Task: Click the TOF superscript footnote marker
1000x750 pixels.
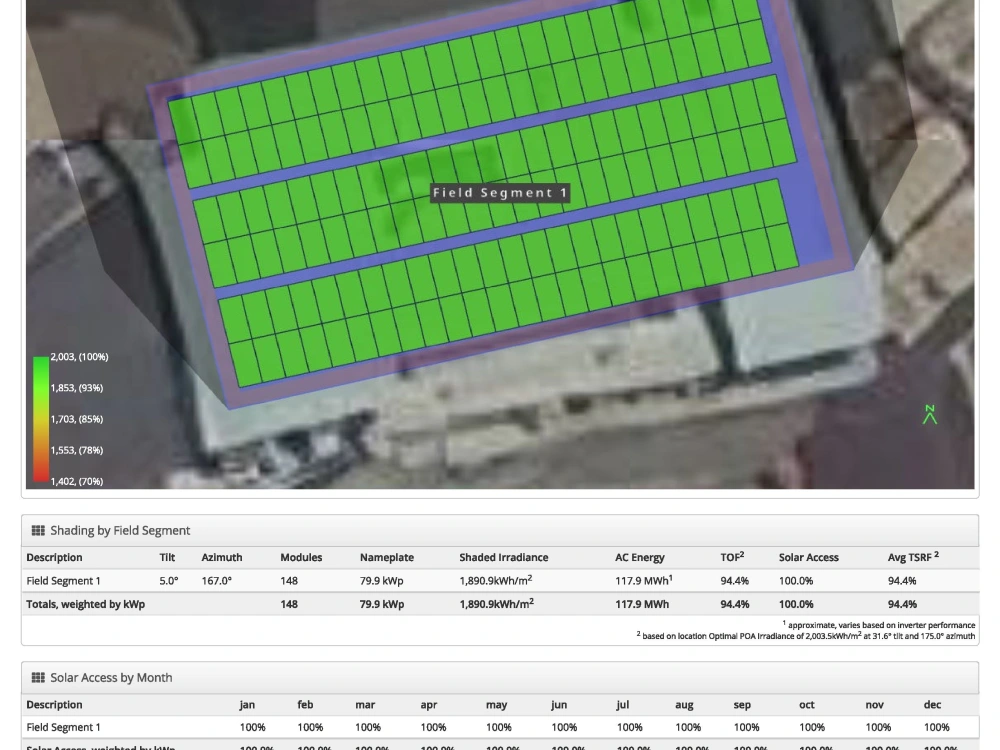Action: coord(743,552)
